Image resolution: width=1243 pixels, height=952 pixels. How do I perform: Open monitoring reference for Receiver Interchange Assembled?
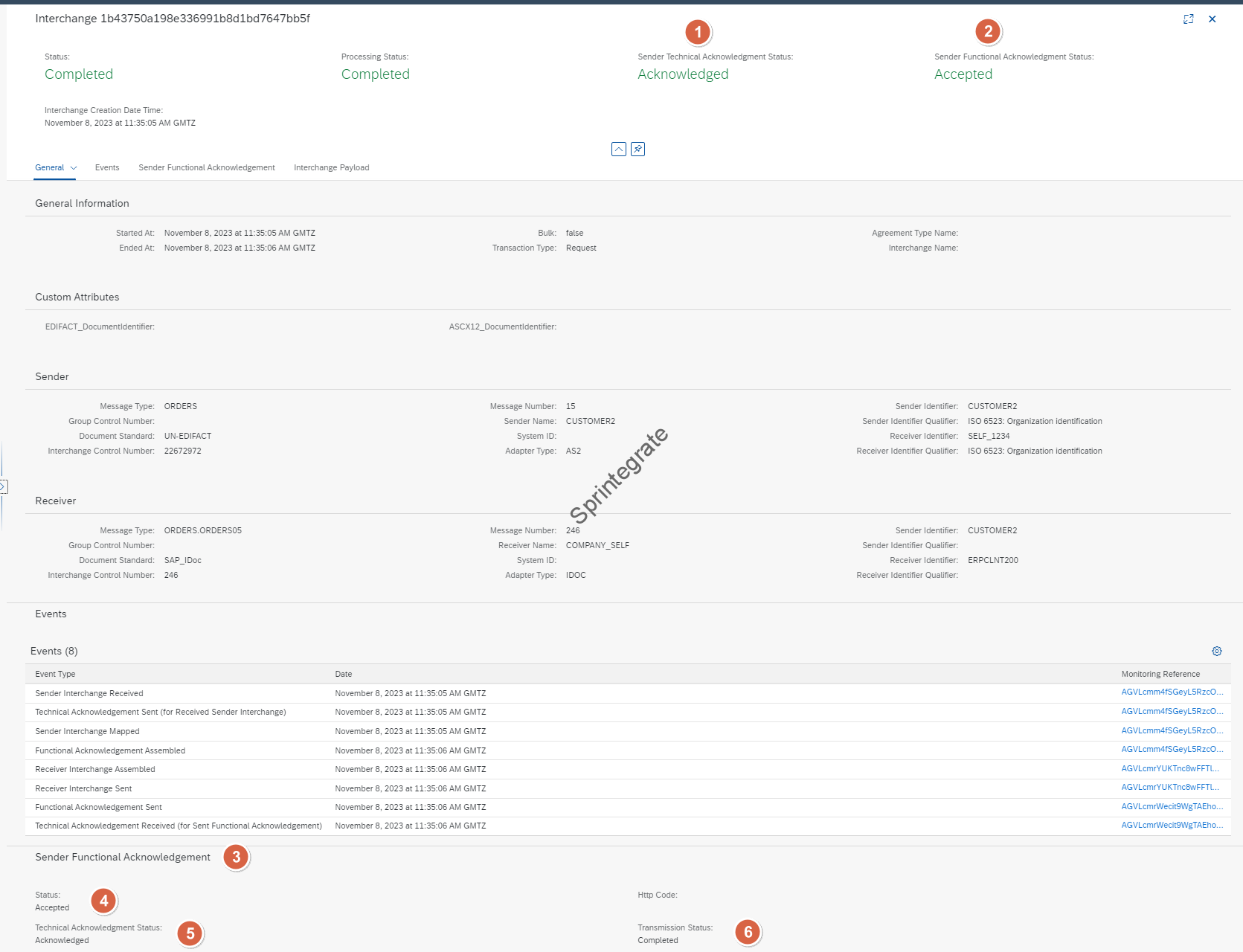(x=1170, y=769)
